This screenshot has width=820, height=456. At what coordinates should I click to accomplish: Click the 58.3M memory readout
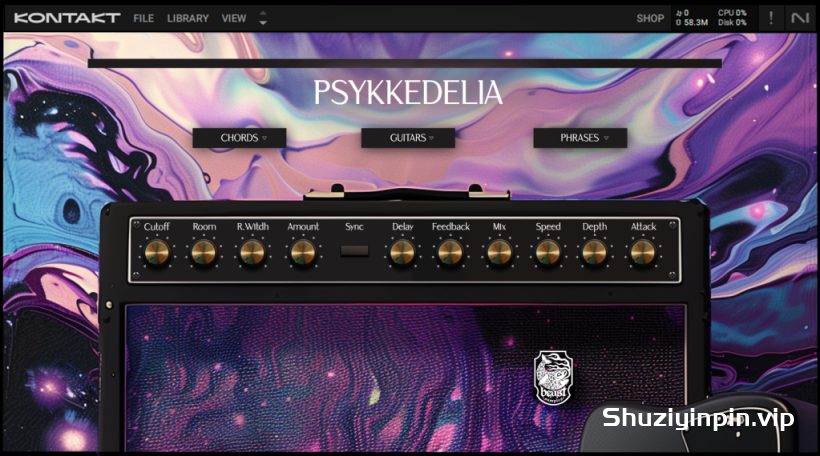pos(691,22)
